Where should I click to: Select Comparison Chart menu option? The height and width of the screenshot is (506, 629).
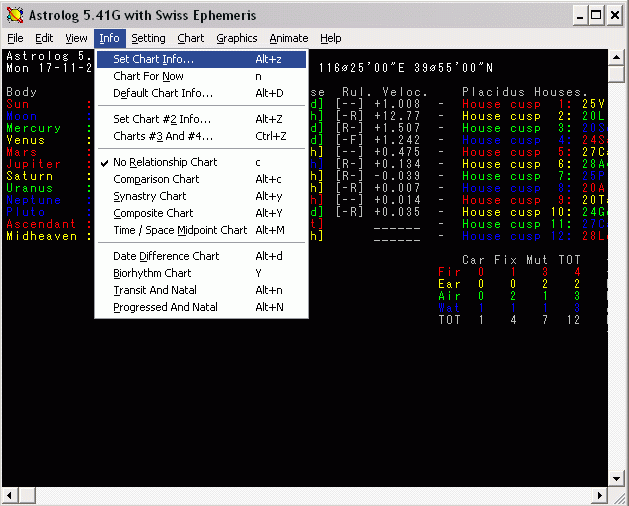[201, 179]
